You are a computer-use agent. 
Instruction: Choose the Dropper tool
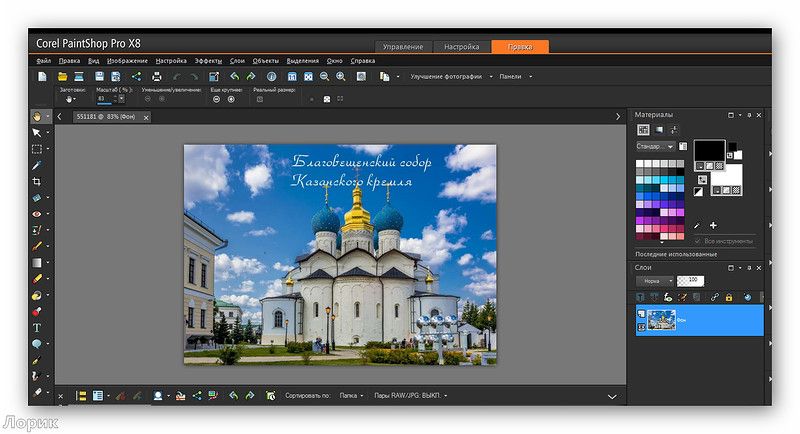pyautogui.click(x=37, y=165)
